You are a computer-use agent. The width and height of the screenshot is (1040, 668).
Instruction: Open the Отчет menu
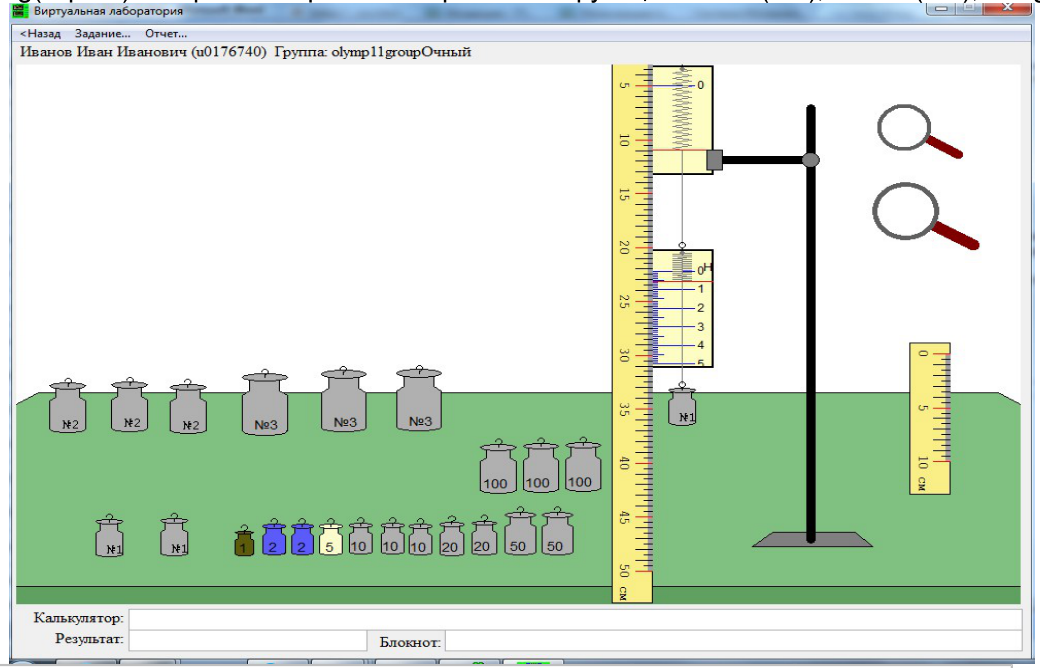(x=166, y=33)
